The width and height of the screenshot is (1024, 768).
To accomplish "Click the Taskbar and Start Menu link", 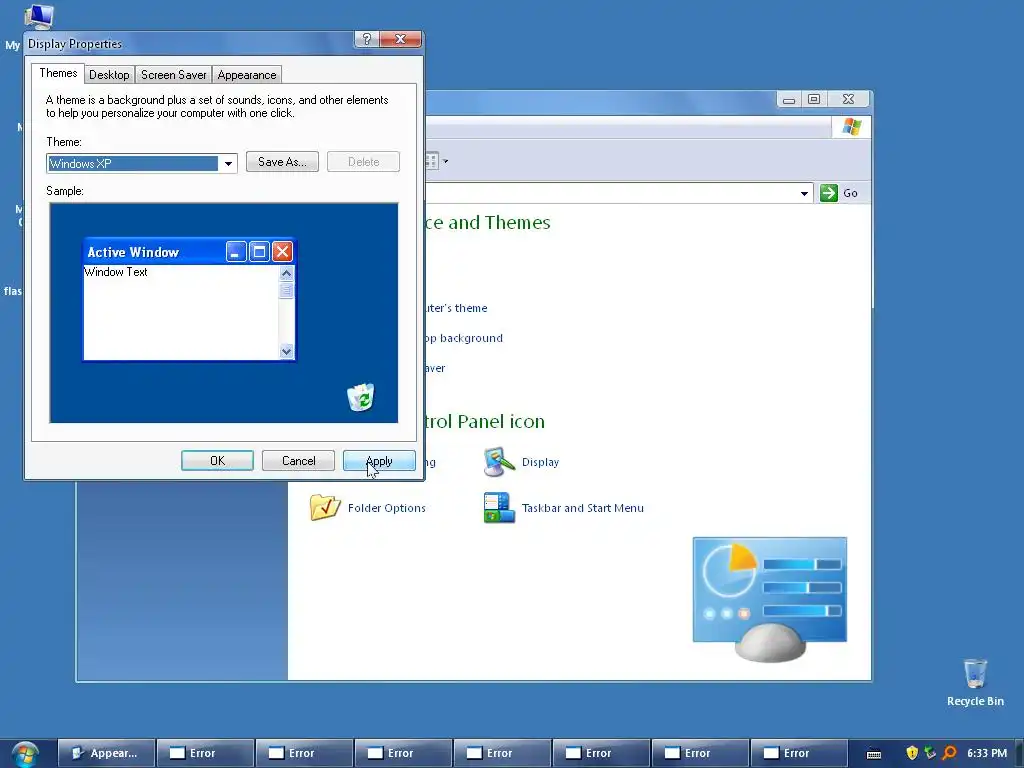I will click(583, 508).
